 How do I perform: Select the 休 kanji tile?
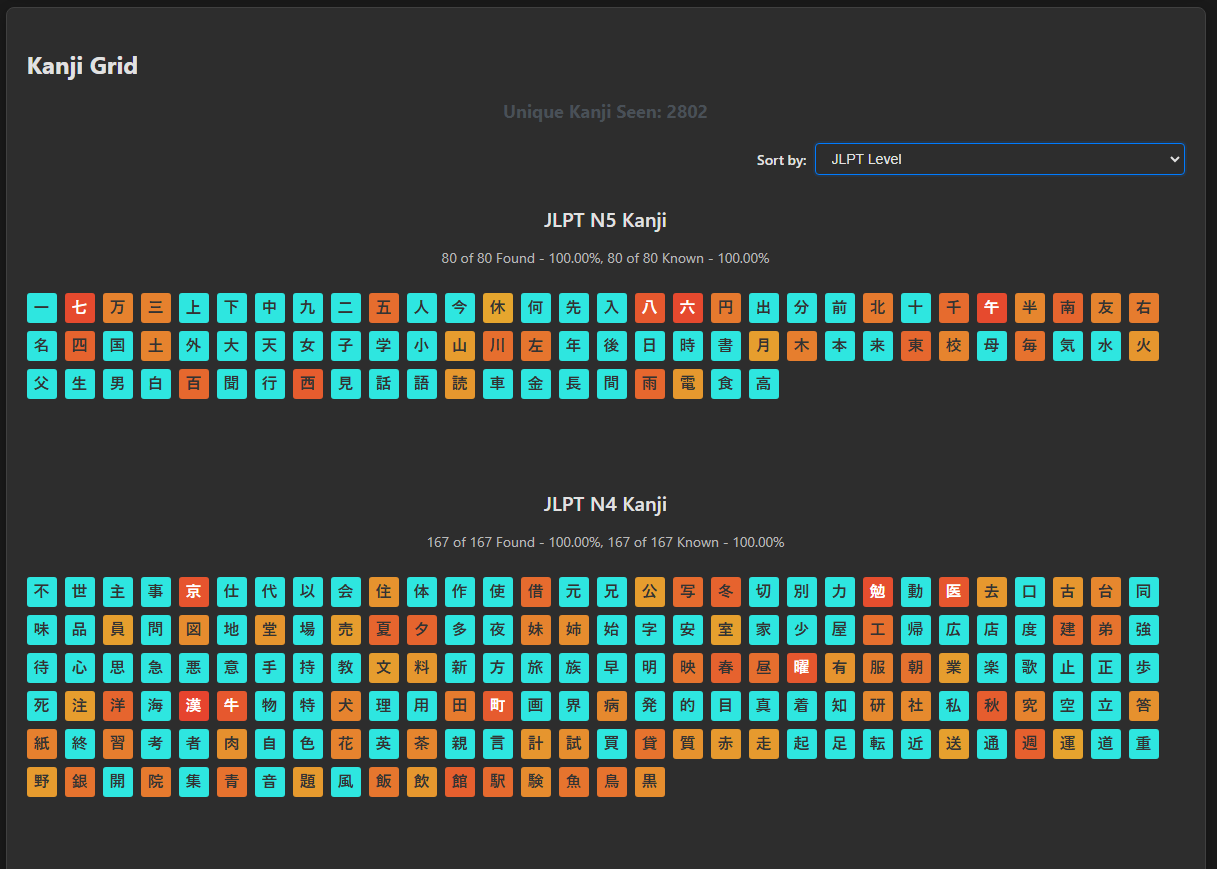498,308
